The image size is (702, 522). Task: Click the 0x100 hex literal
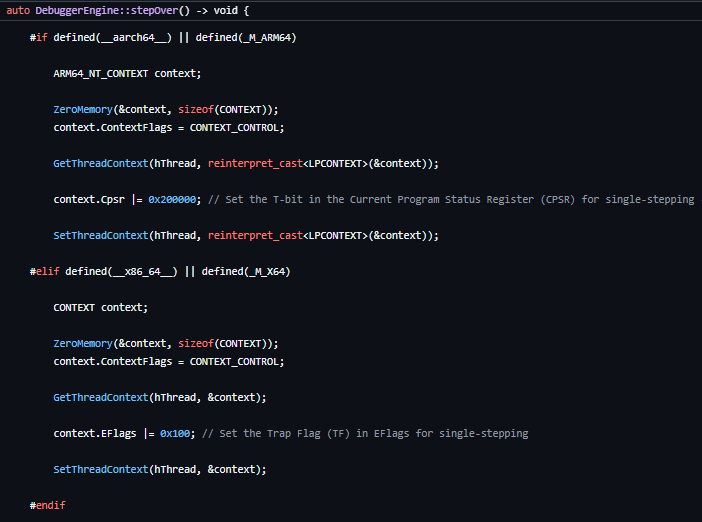(175, 433)
